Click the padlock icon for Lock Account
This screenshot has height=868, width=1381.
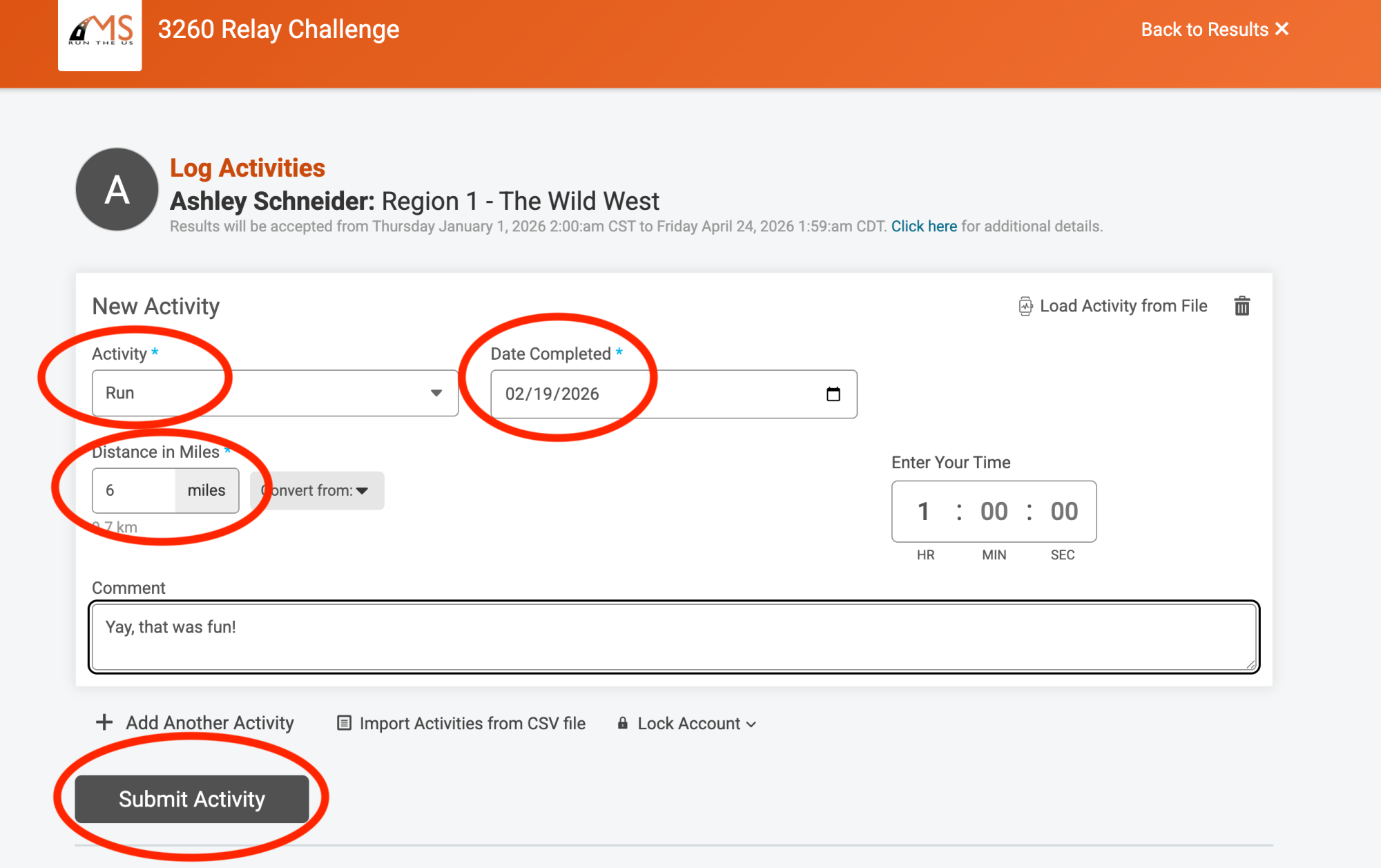tap(623, 723)
